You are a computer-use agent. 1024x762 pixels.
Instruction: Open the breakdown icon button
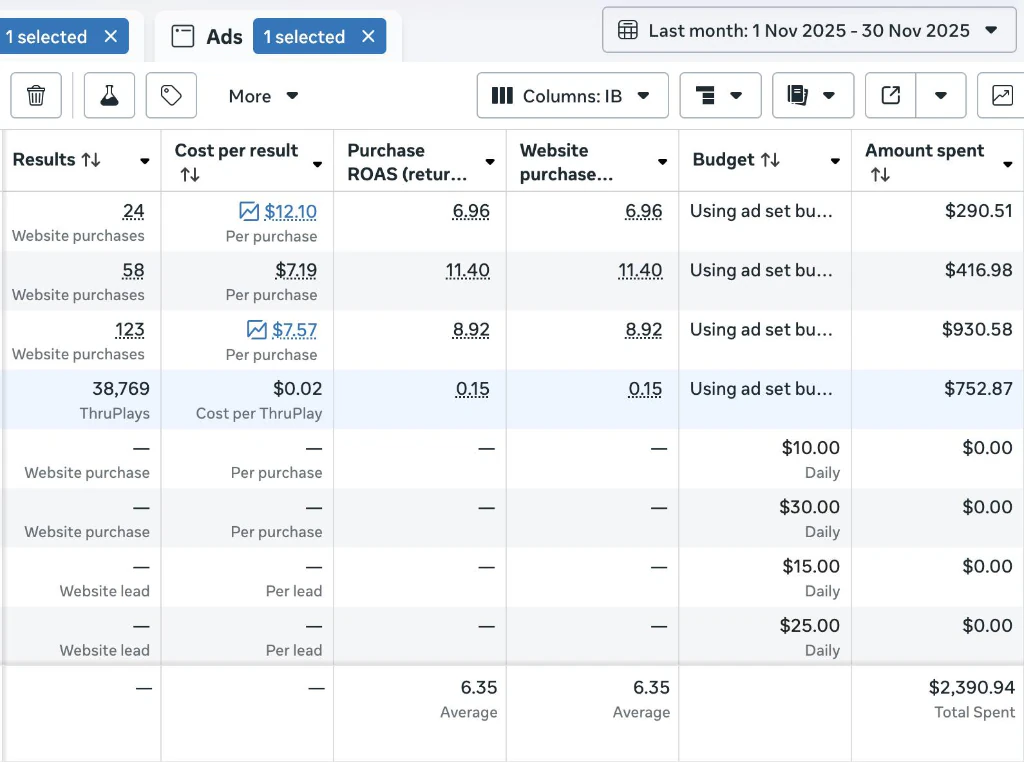click(720, 95)
